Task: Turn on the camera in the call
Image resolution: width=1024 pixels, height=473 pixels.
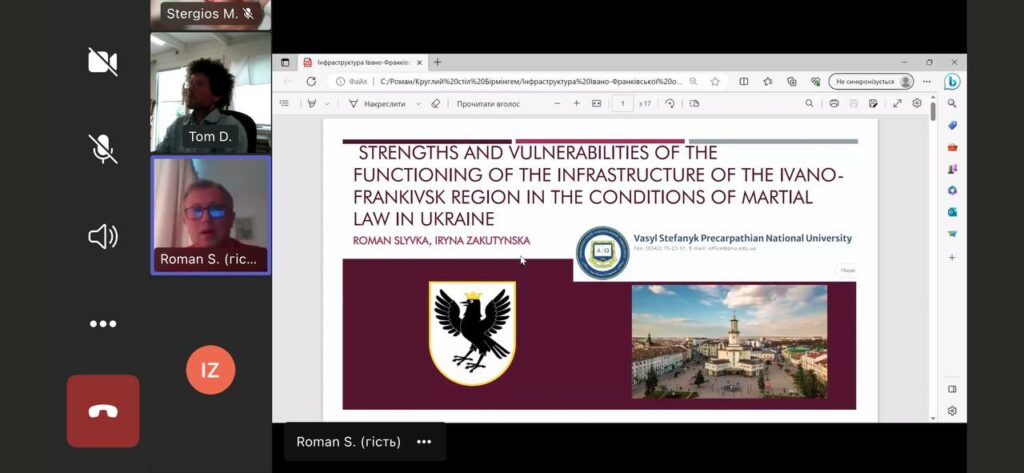Action: pos(102,62)
